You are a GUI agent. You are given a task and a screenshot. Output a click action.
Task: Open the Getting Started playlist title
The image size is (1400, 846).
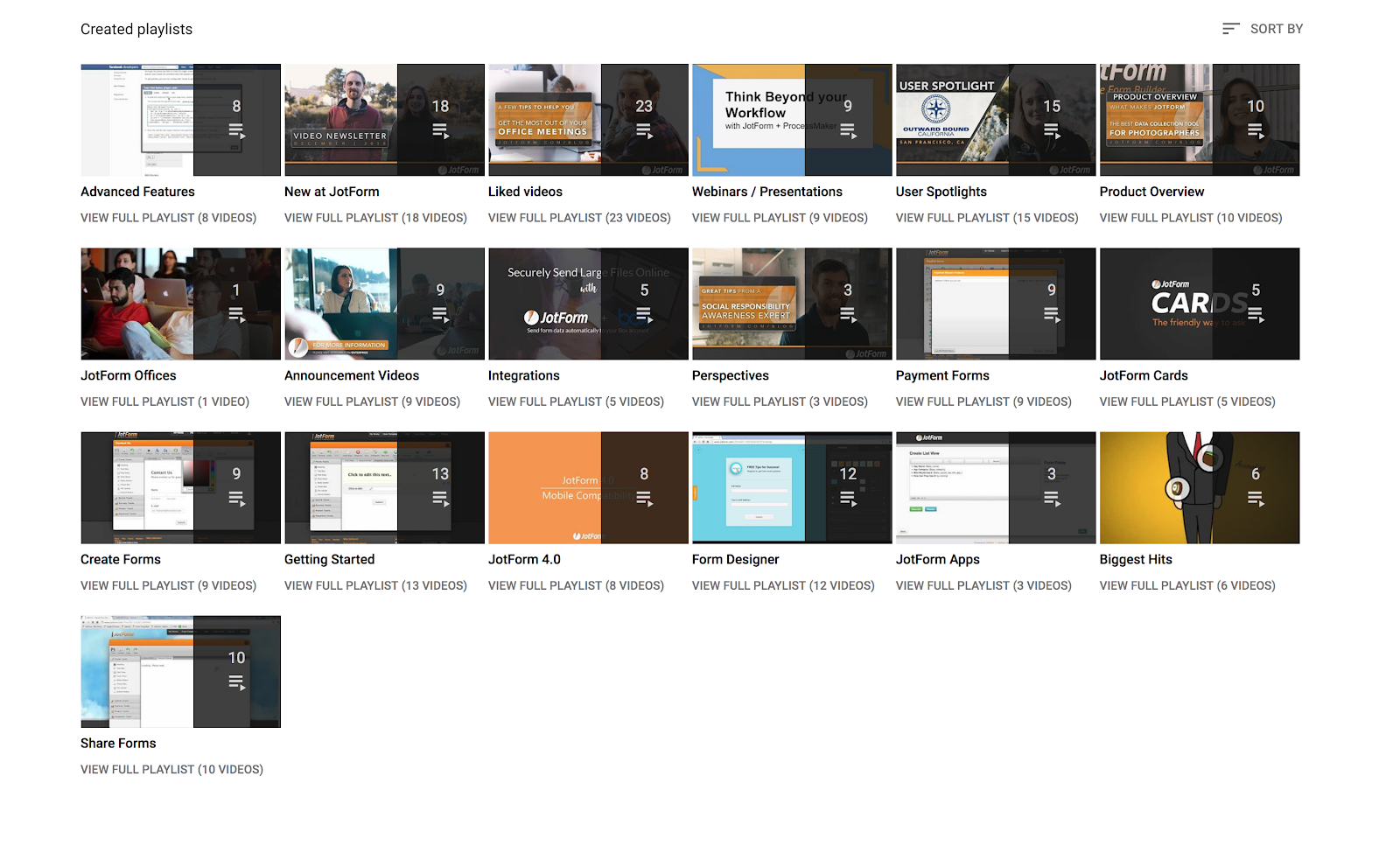click(329, 559)
